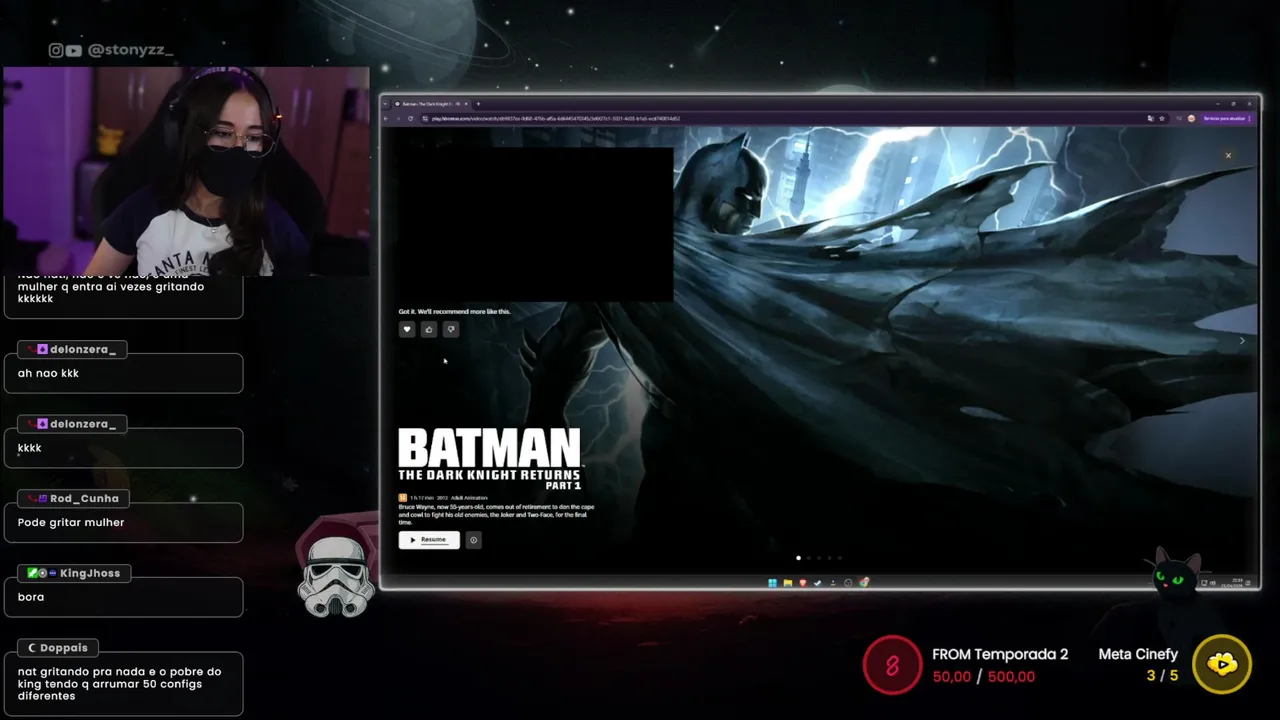Click the @stonyzz_ handle text
Image resolution: width=1280 pixels, height=720 pixels.
130,50
